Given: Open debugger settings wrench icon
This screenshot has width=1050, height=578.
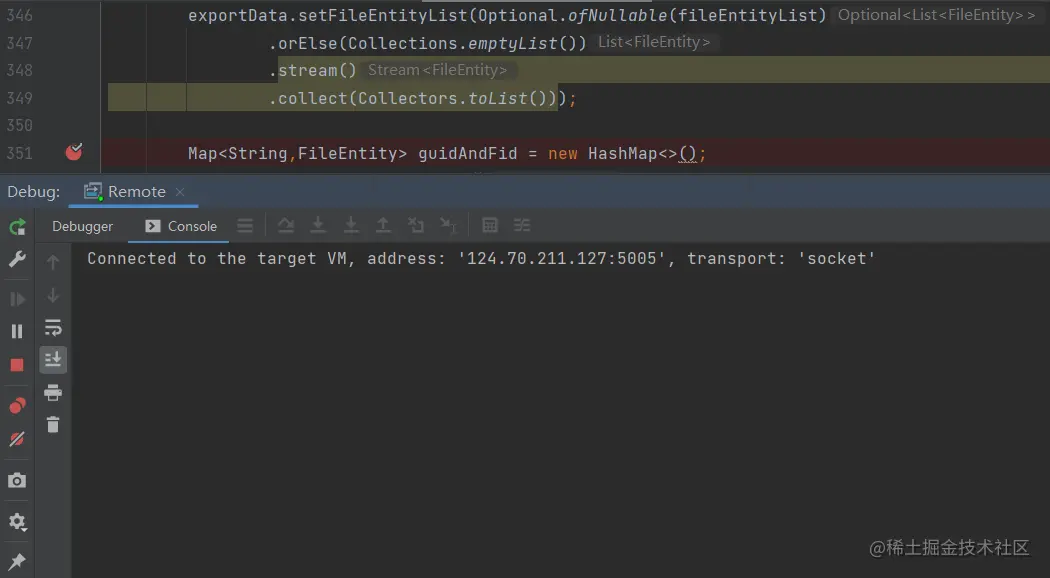Looking at the screenshot, I should [x=17, y=259].
